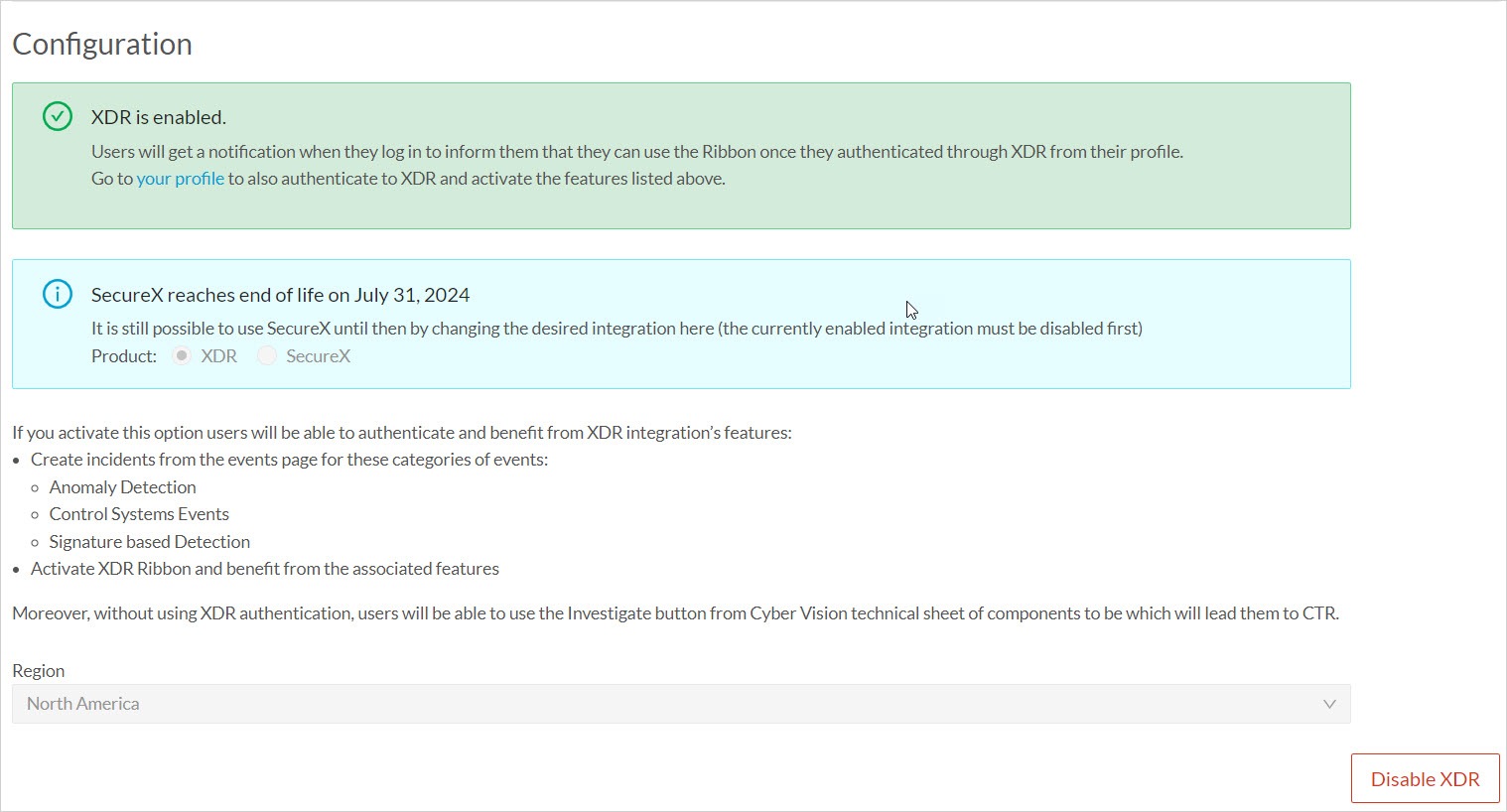1507x812 pixels.
Task: Click the Region dropdown chevron arrow
Action: pyautogui.click(x=1330, y=703)
